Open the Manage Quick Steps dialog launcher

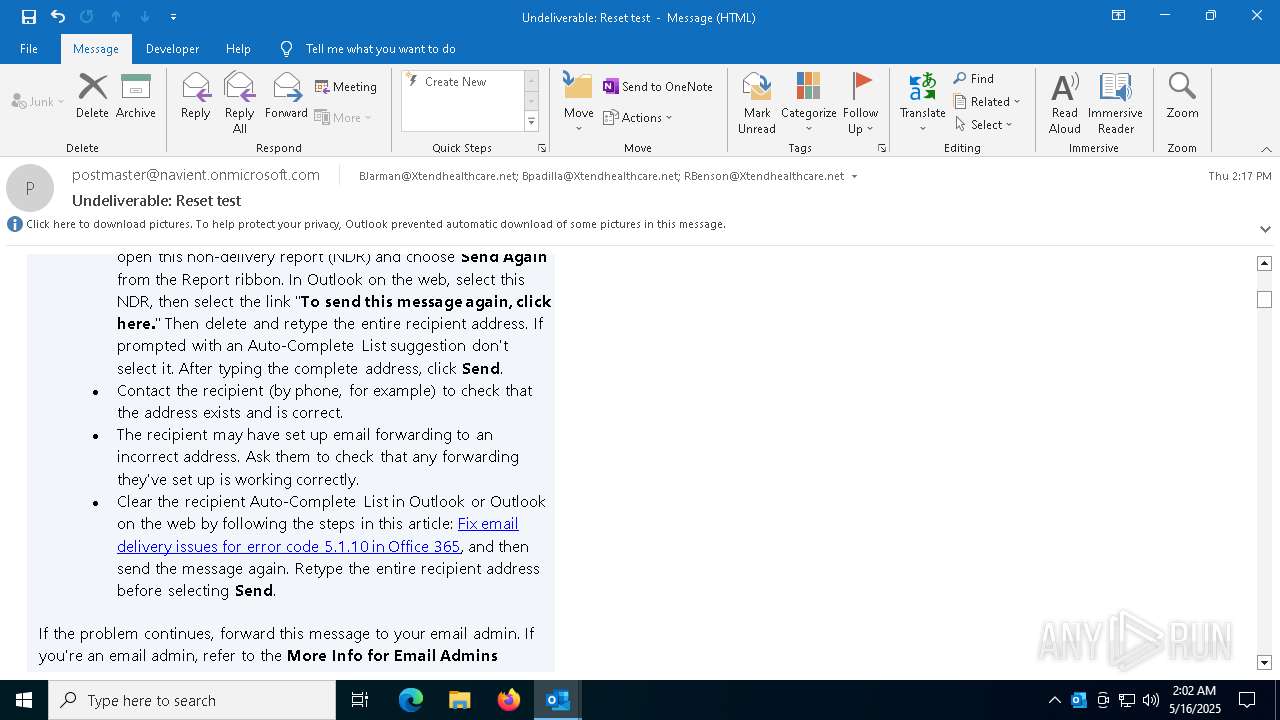point(542,148)
